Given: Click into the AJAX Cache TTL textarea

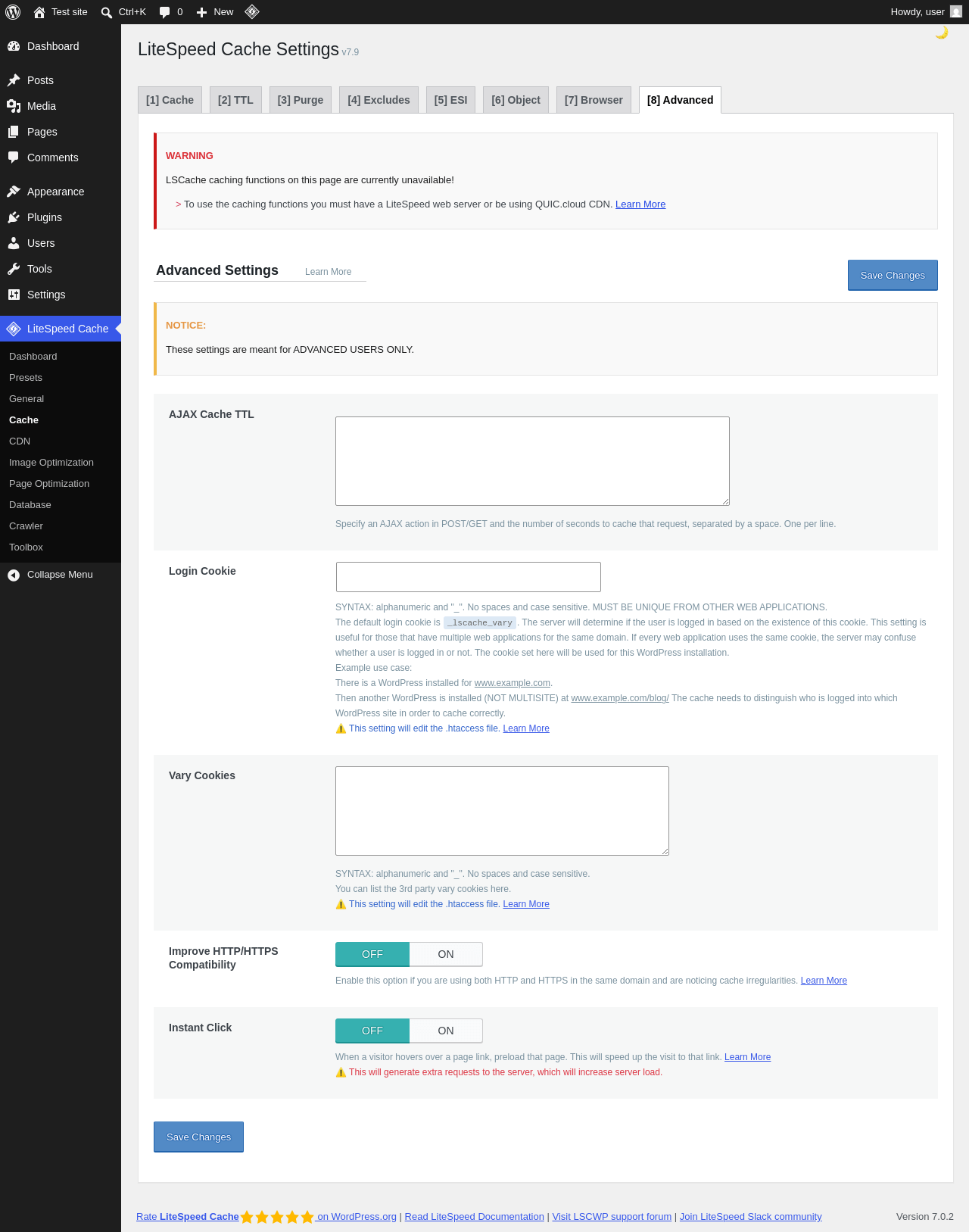Looking at the screenshot, I should click(532, 461).
